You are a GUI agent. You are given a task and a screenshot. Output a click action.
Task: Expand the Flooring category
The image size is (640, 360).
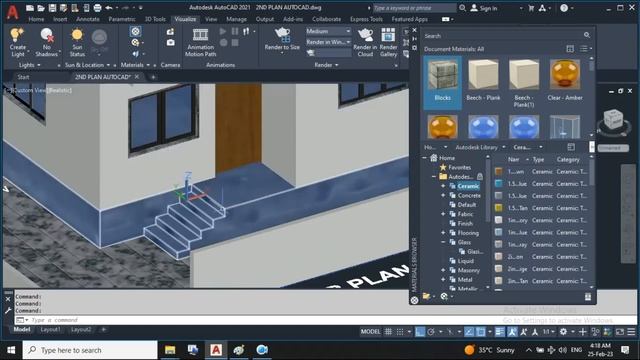(443, 233)
